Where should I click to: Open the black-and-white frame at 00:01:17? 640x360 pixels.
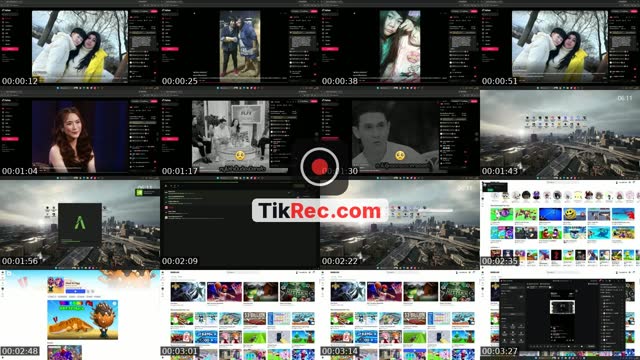pyautogui.click(x=240, y=135)
